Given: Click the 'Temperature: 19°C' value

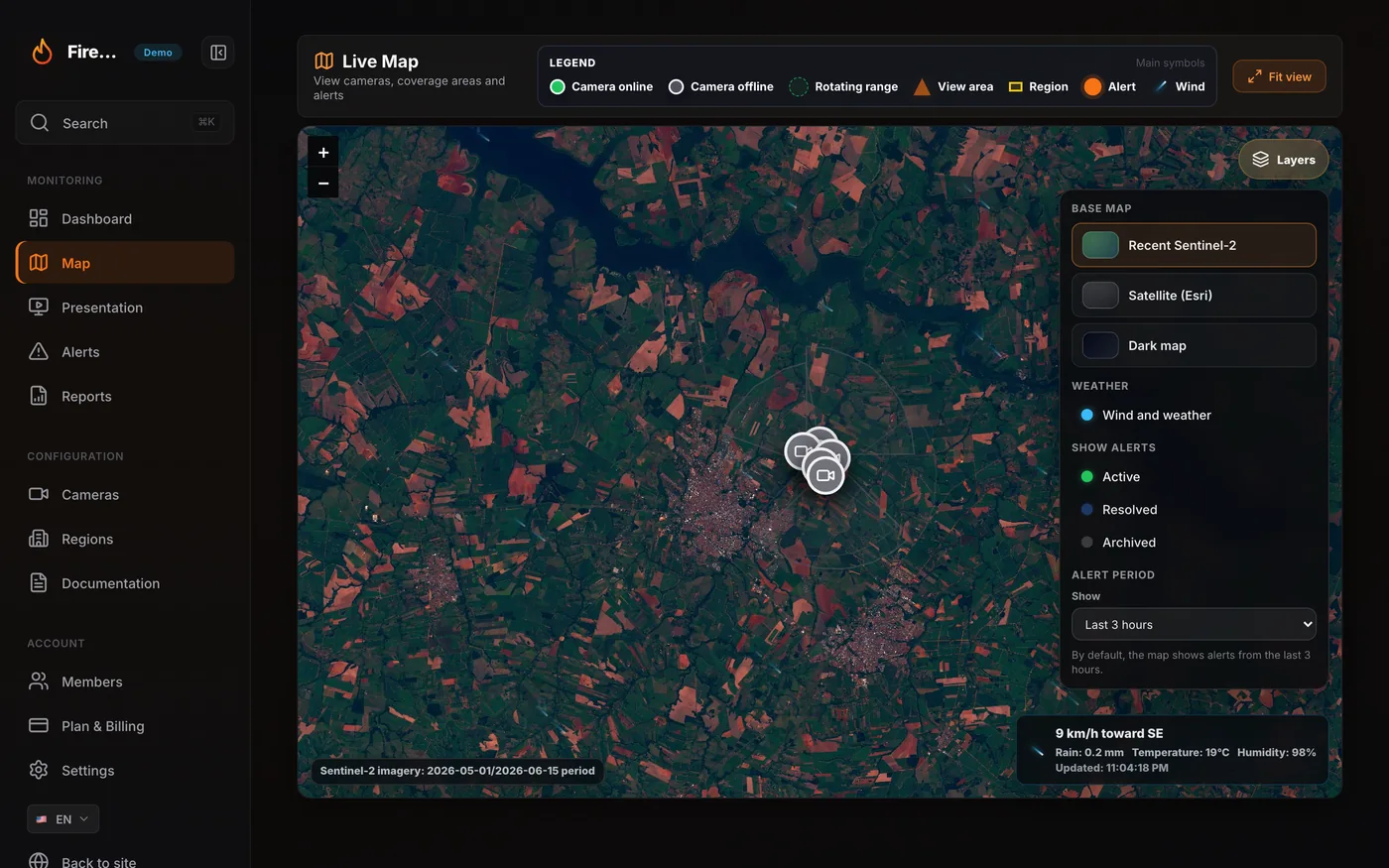Looking at the screenshot, I should [x=1181, y=752].
